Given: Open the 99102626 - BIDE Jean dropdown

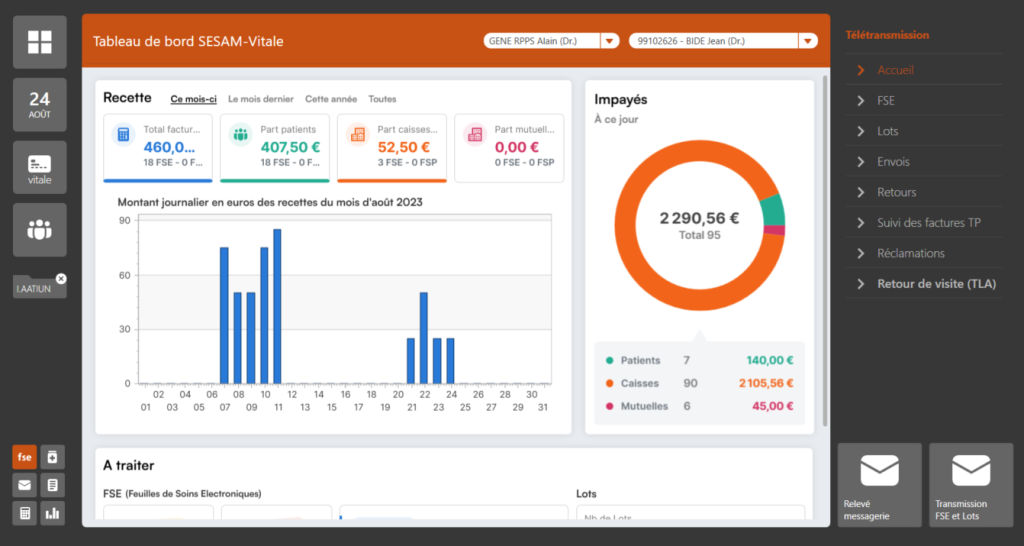Looking at the screenshot, I should tap(807, 41).
